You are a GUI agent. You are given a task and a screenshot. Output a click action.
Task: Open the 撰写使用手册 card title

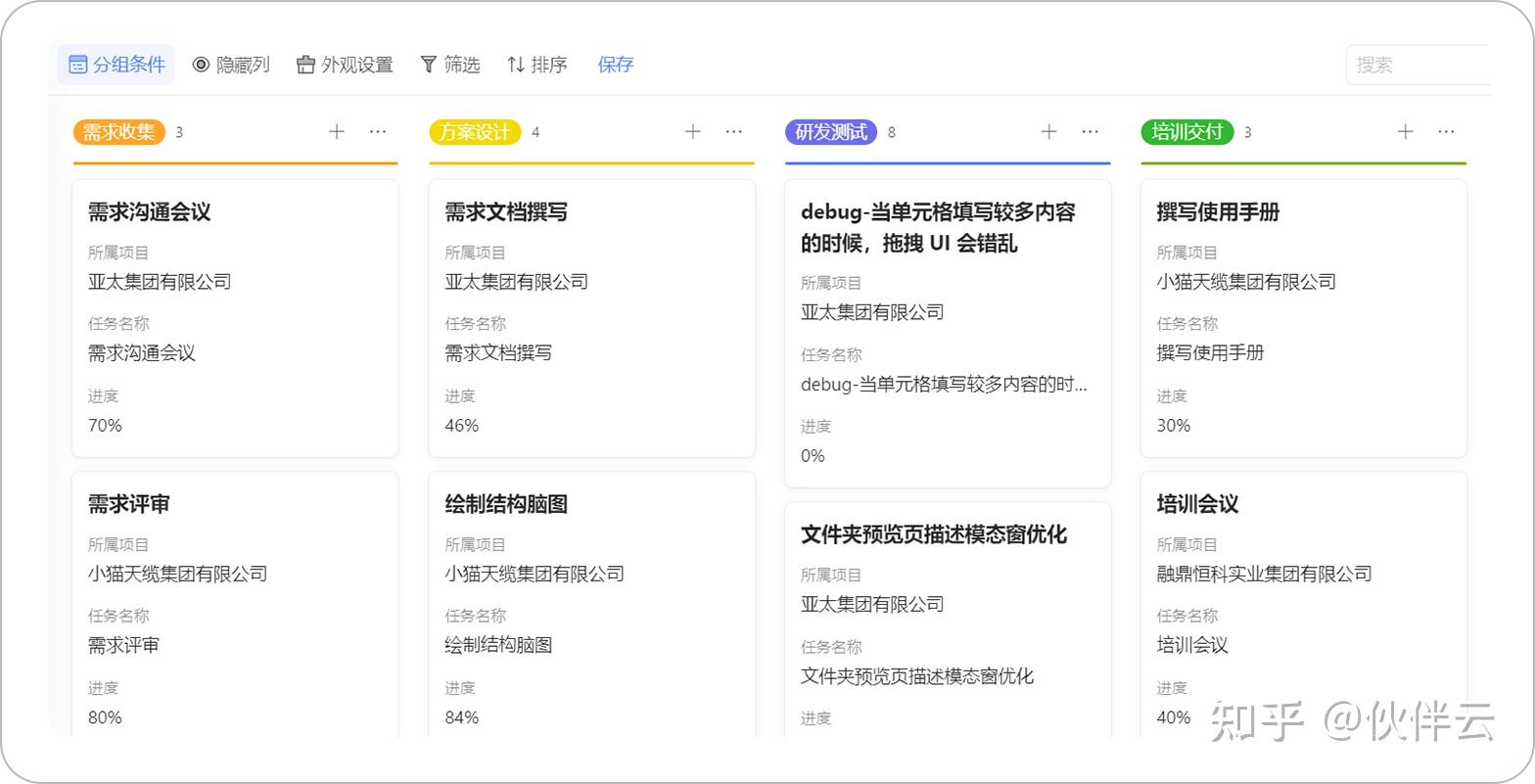(1218, 212)
